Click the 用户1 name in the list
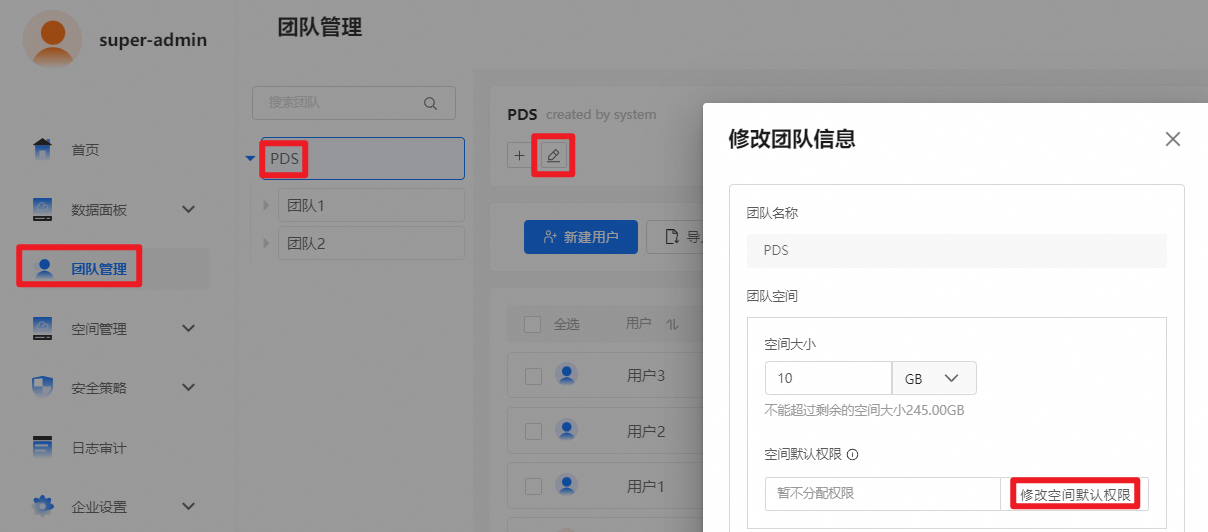Screen dimensions: 1208x532 coord(646,487)
